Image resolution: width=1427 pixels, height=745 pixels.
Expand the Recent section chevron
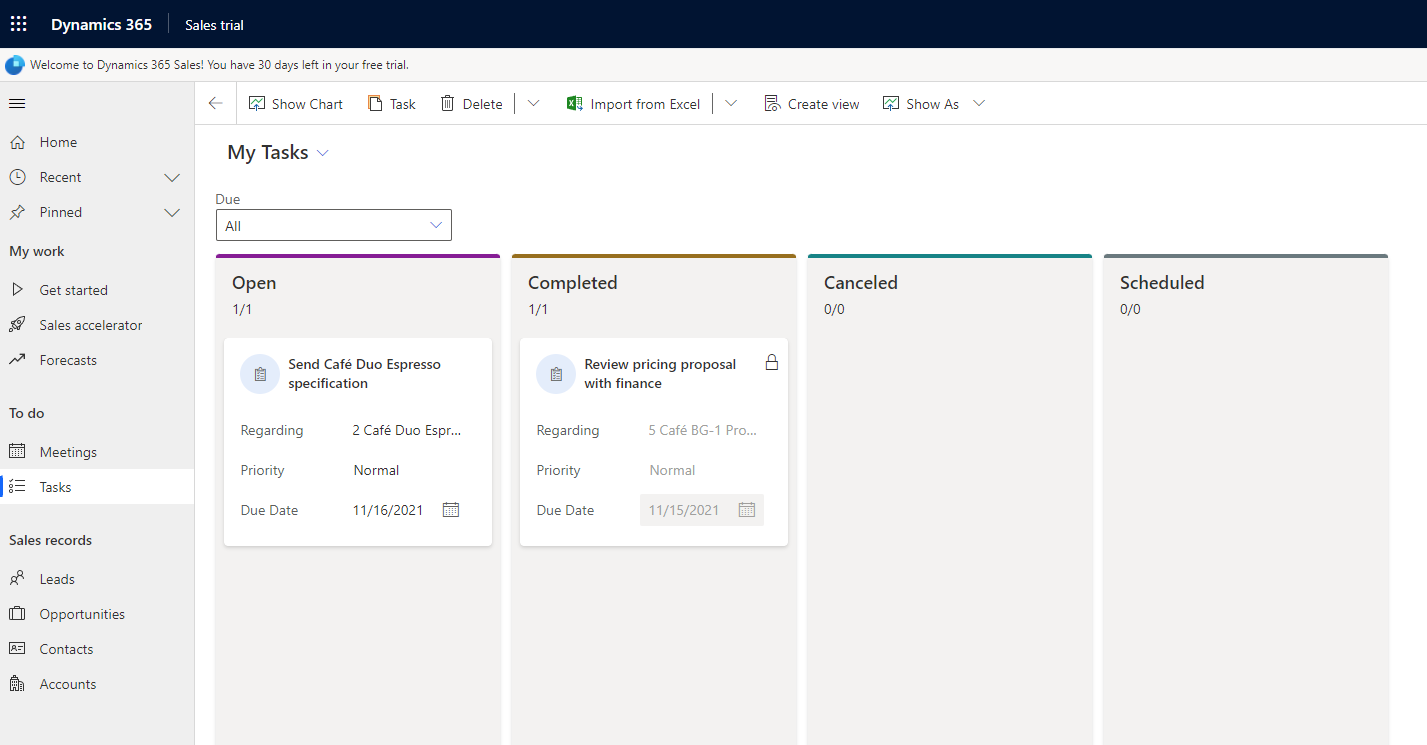[172, 177]
